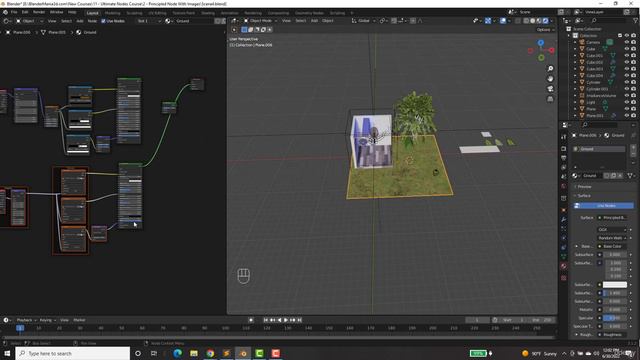
Task: Switch perspective/orthographic grid icon in viewport
Action: pyautogui.click(x=550, y=99)
